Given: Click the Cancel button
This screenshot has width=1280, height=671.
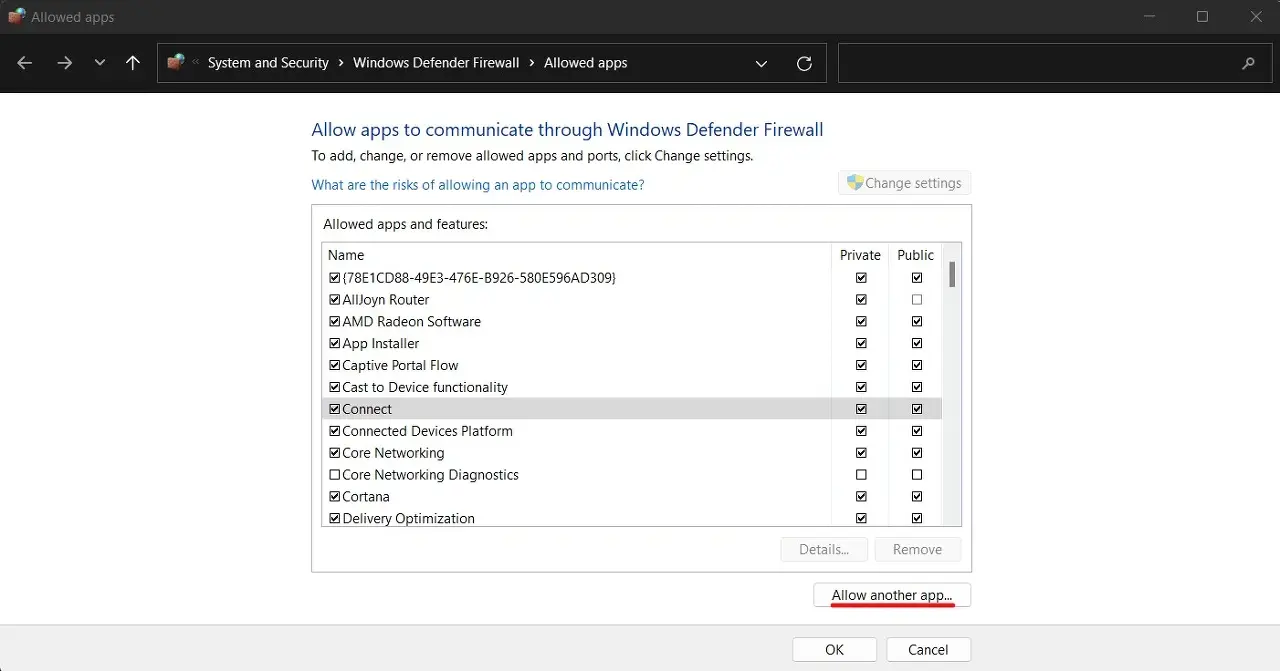Looking at the screenshot, I should (928, 650).
